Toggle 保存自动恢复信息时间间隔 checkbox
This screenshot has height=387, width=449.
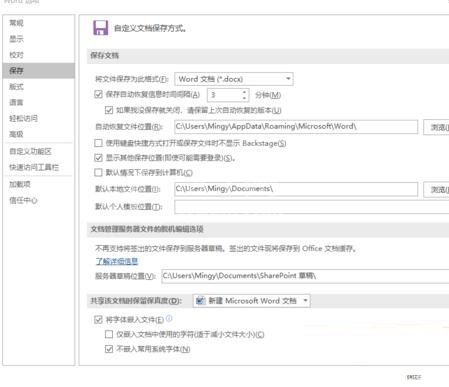(x=98, y=94)
